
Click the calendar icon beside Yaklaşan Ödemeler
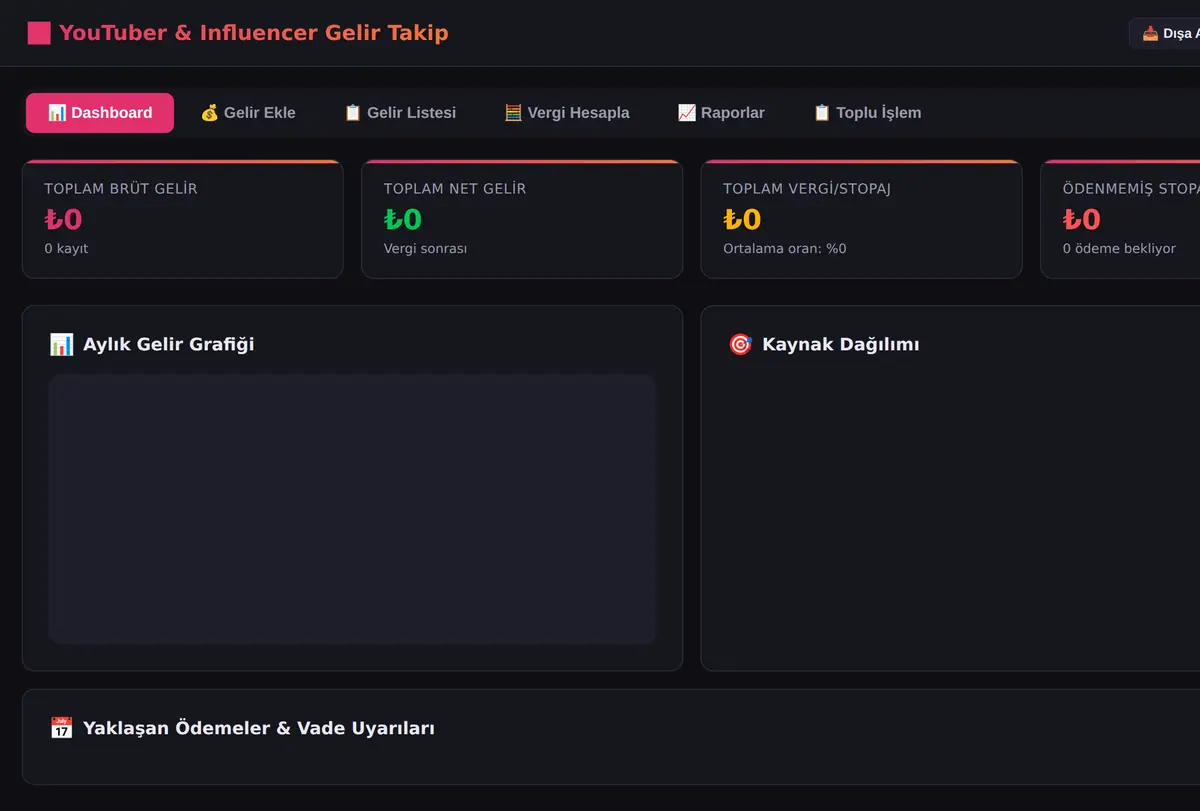61,728
